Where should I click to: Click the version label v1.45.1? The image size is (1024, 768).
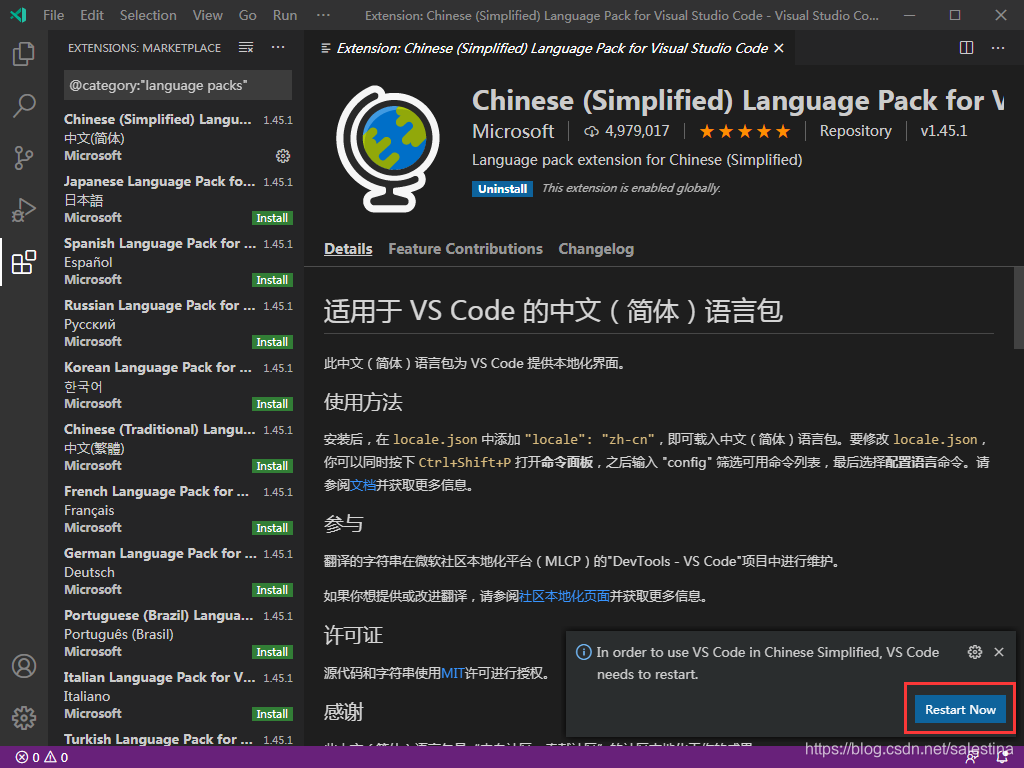(944, 131)
